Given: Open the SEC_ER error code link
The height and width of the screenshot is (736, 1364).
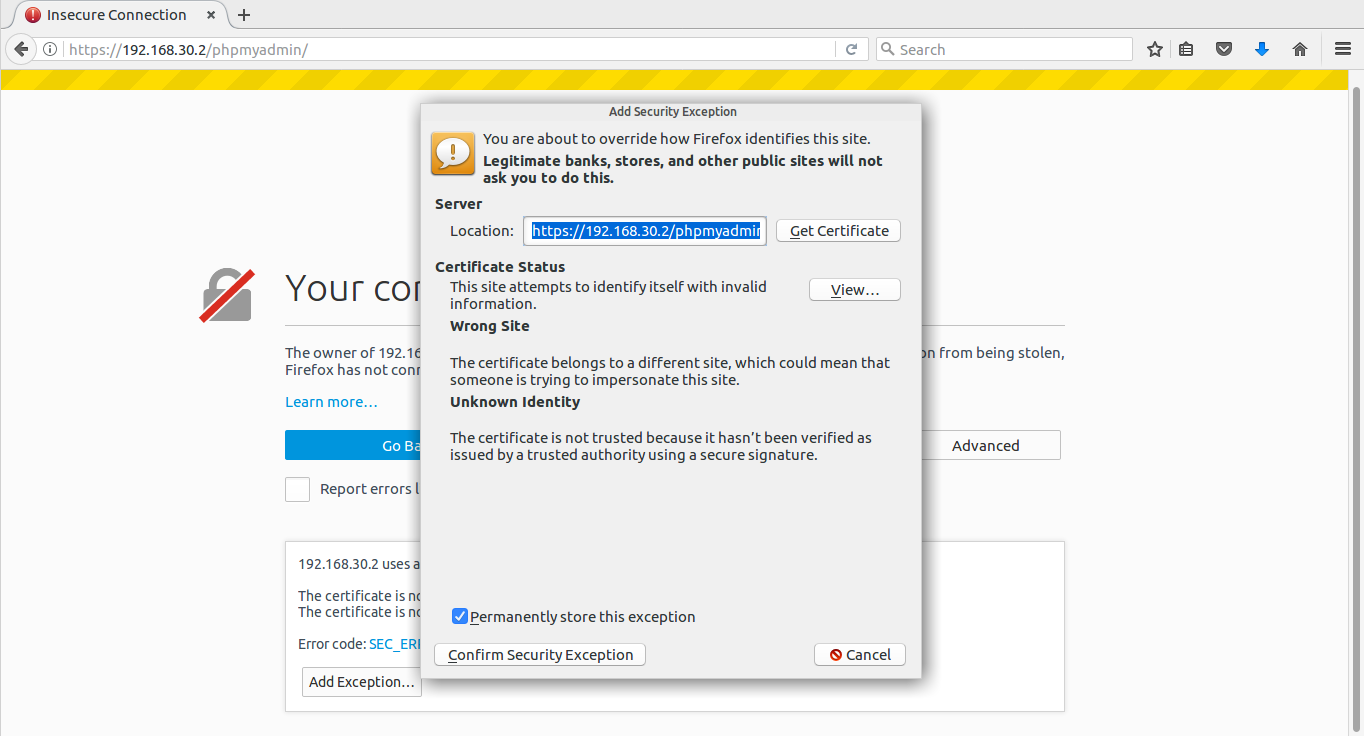Looking at the screenshot, I should 394,644.
